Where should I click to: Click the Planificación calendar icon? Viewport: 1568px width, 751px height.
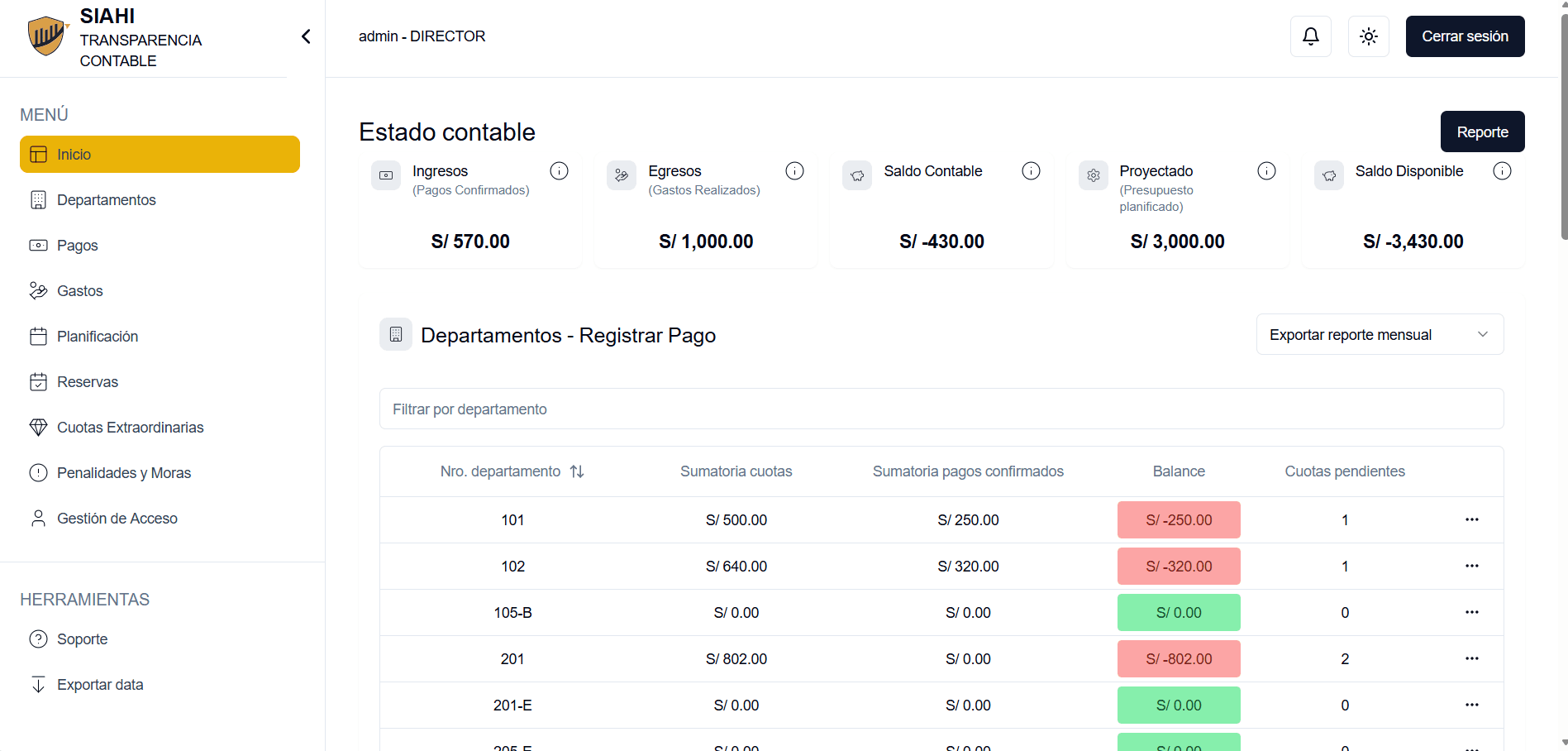38,337
